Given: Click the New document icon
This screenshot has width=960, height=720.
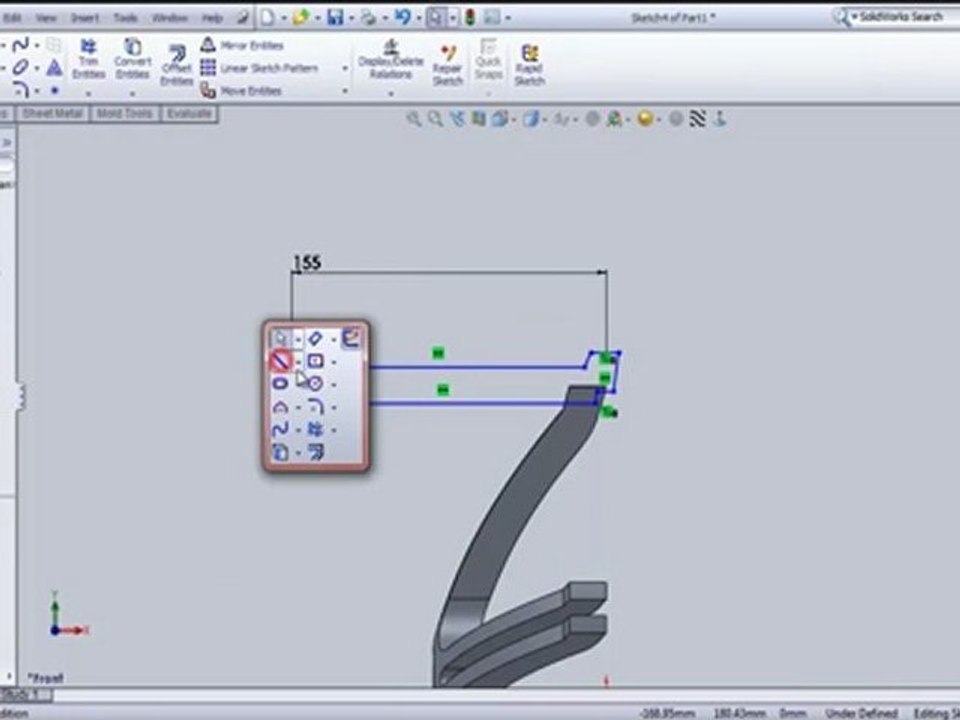Looking at the screenshot, I should pyautogui.click(x=268, y=18).
